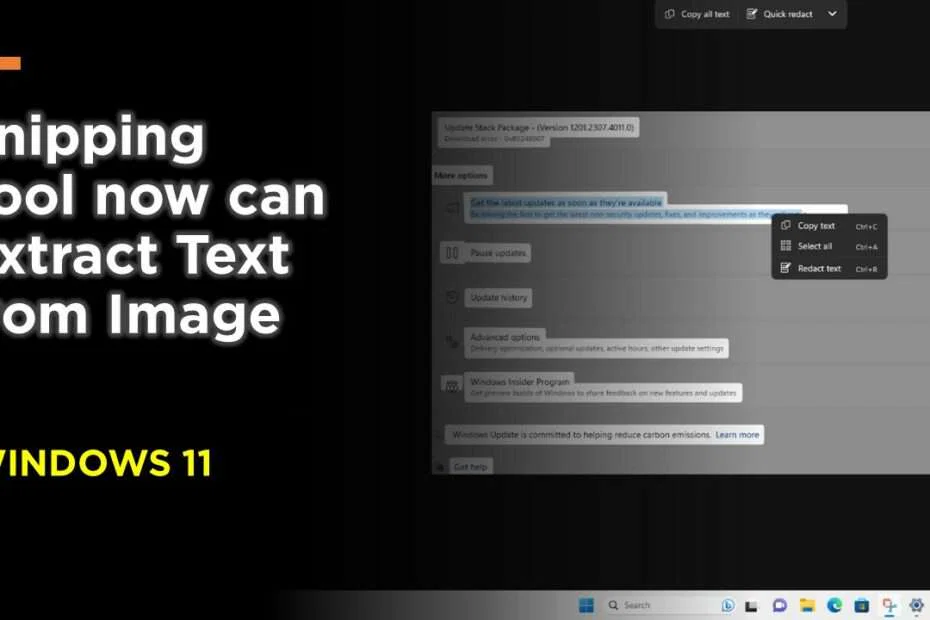930x620 pixels.
Task: Click the Redact text icon in the menu
Action: [x=785, y=268]
